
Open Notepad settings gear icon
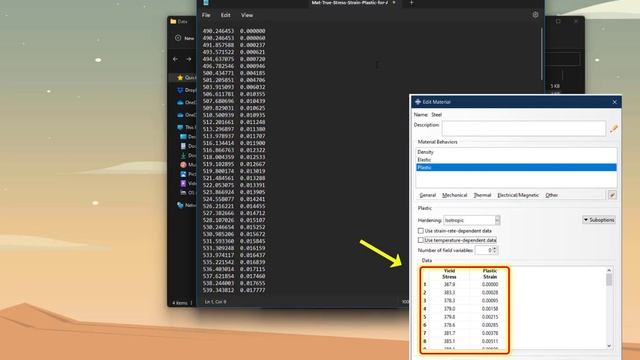[x=535, y=15]
